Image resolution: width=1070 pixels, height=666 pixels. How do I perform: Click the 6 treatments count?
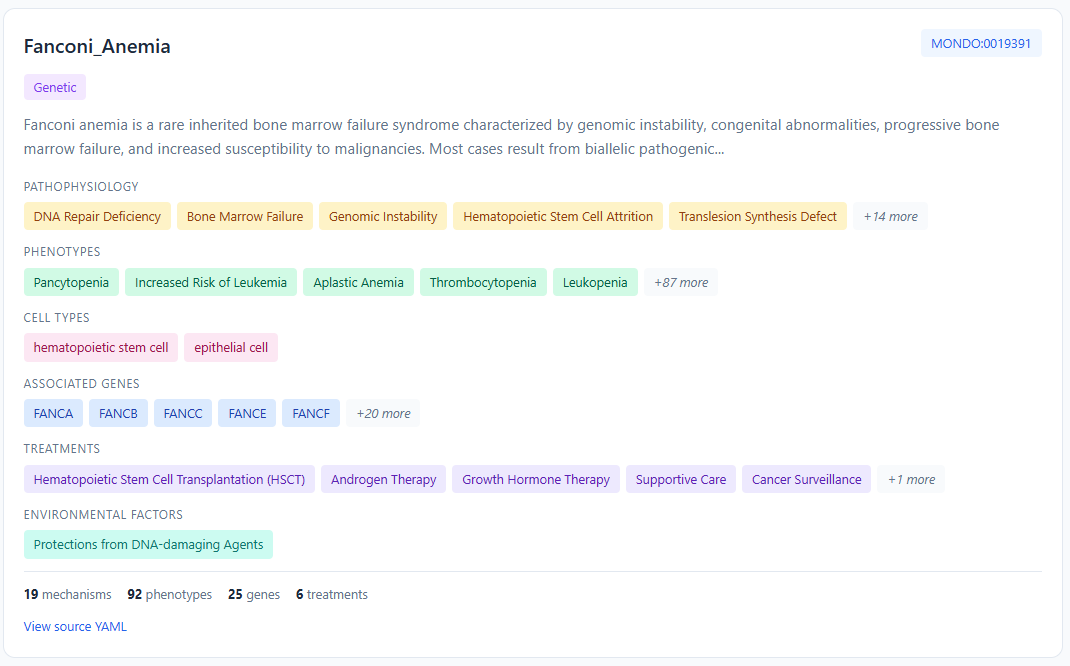[332, 594]
